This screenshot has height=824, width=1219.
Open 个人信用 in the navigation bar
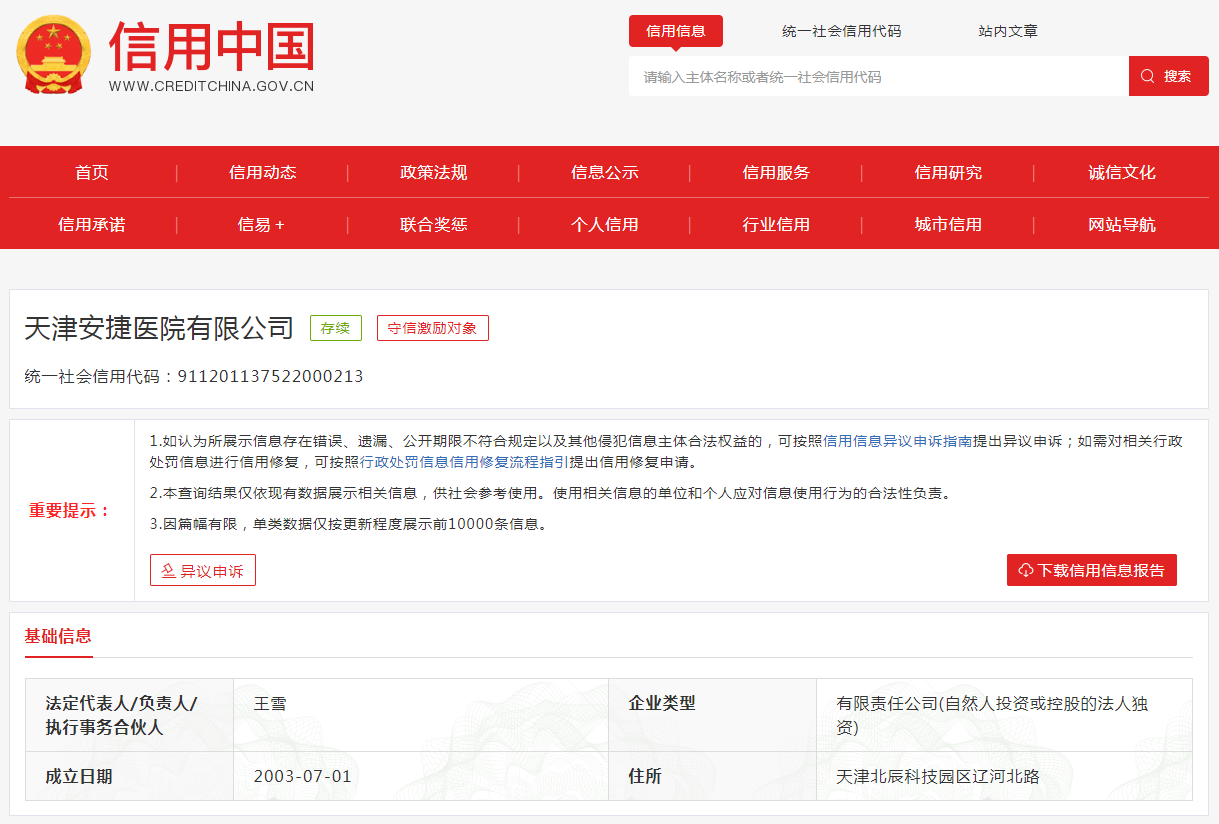point(605,224)
